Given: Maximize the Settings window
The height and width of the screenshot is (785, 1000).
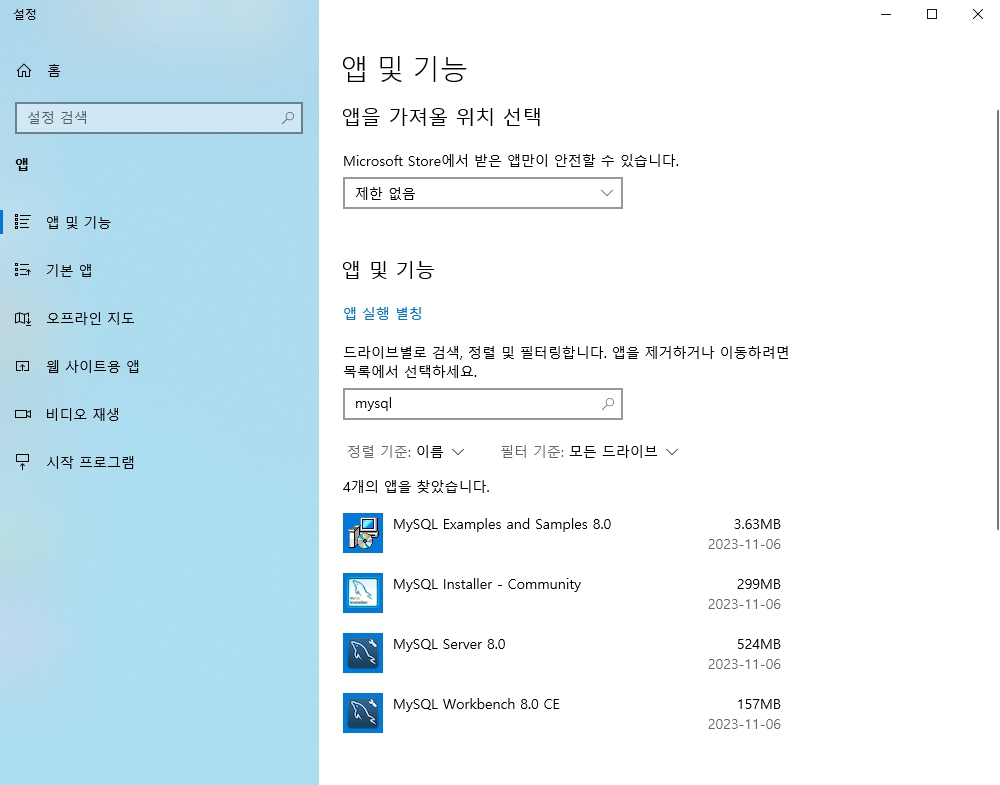Looking at the screenshot, I should click(x=932, y=14).
